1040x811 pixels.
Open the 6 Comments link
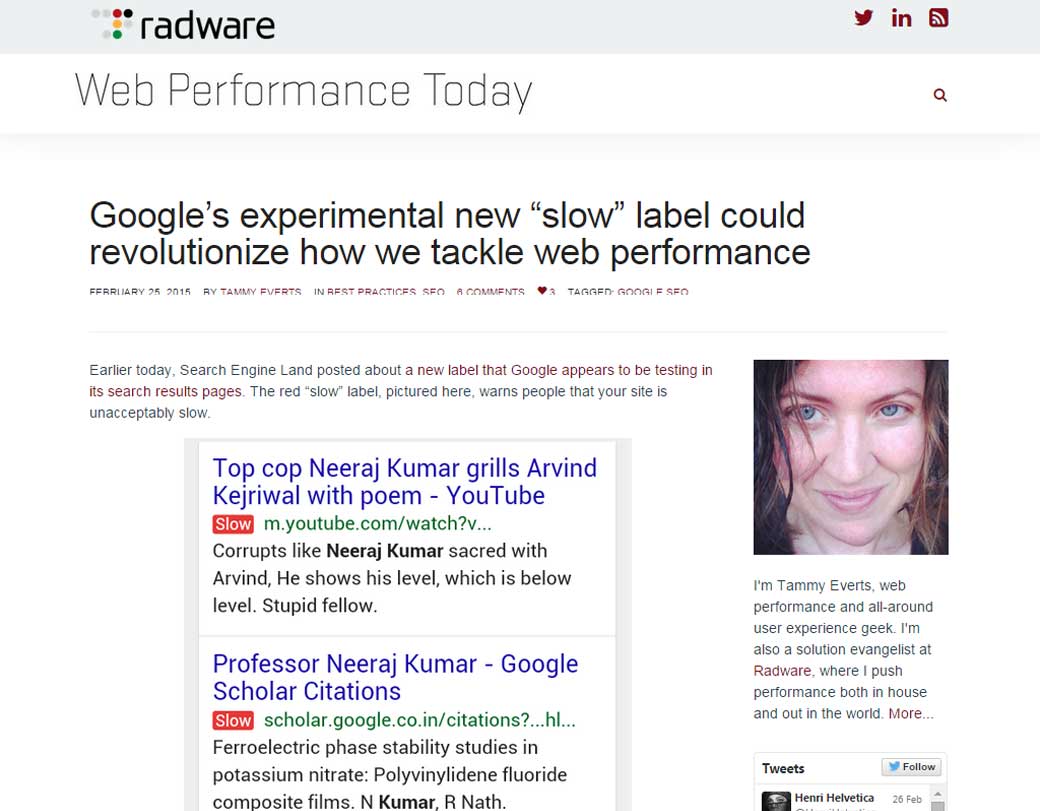point(490,292)
